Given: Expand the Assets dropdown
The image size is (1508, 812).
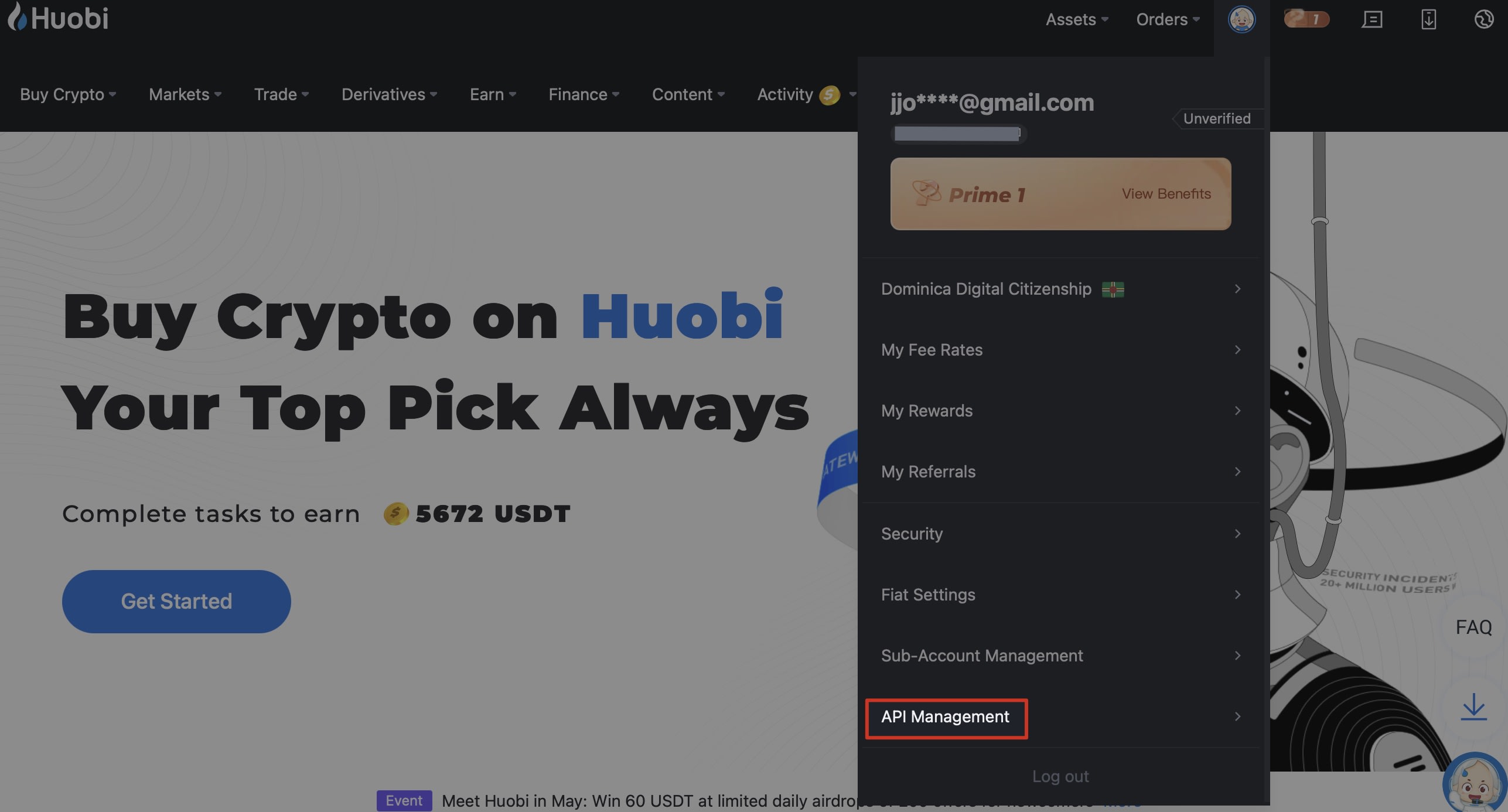Looking at the screenshot, I should tap(1077, 19).
